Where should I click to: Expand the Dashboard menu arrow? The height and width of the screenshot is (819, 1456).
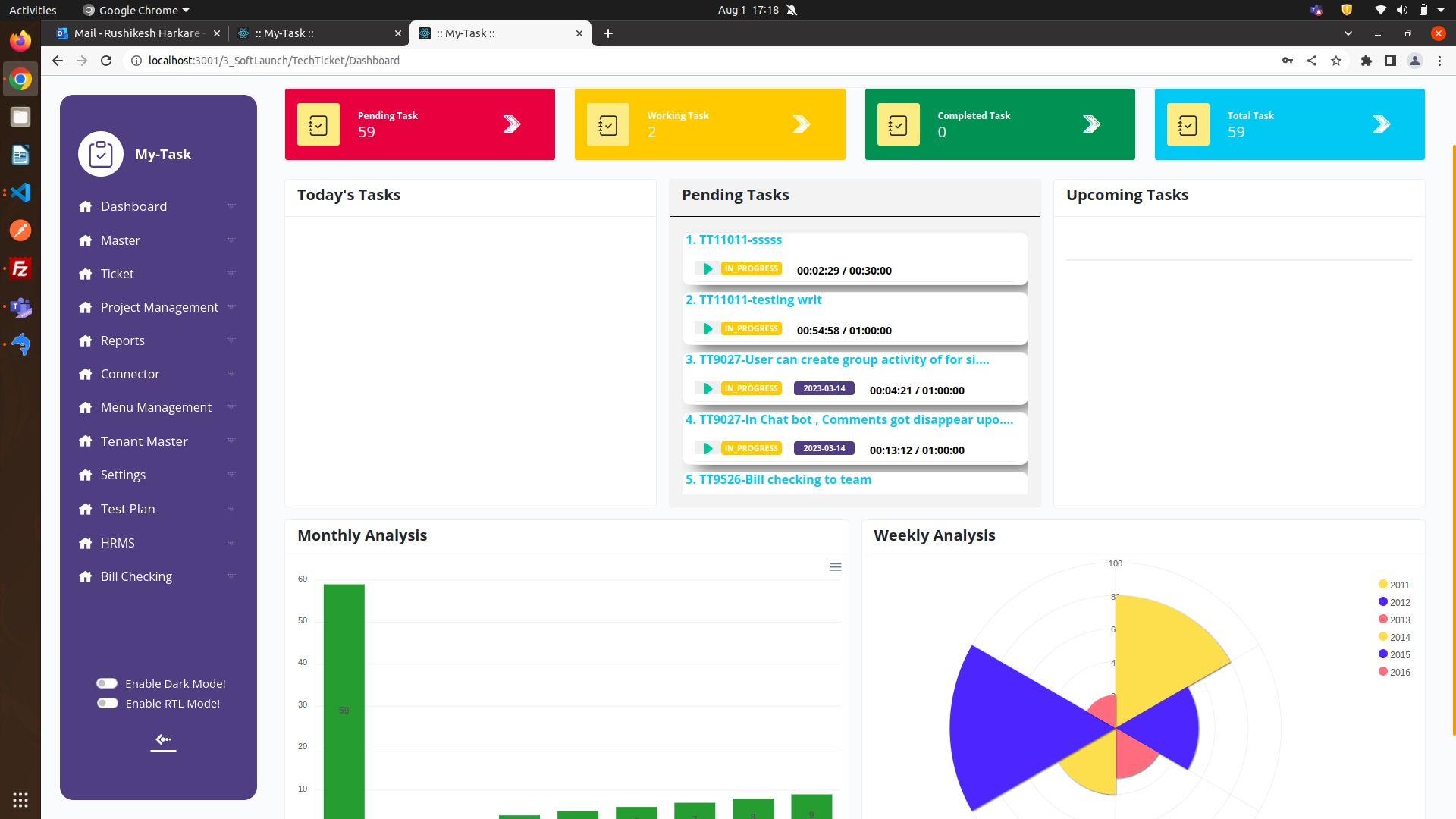pyautogui.click(x=231, y=206)
